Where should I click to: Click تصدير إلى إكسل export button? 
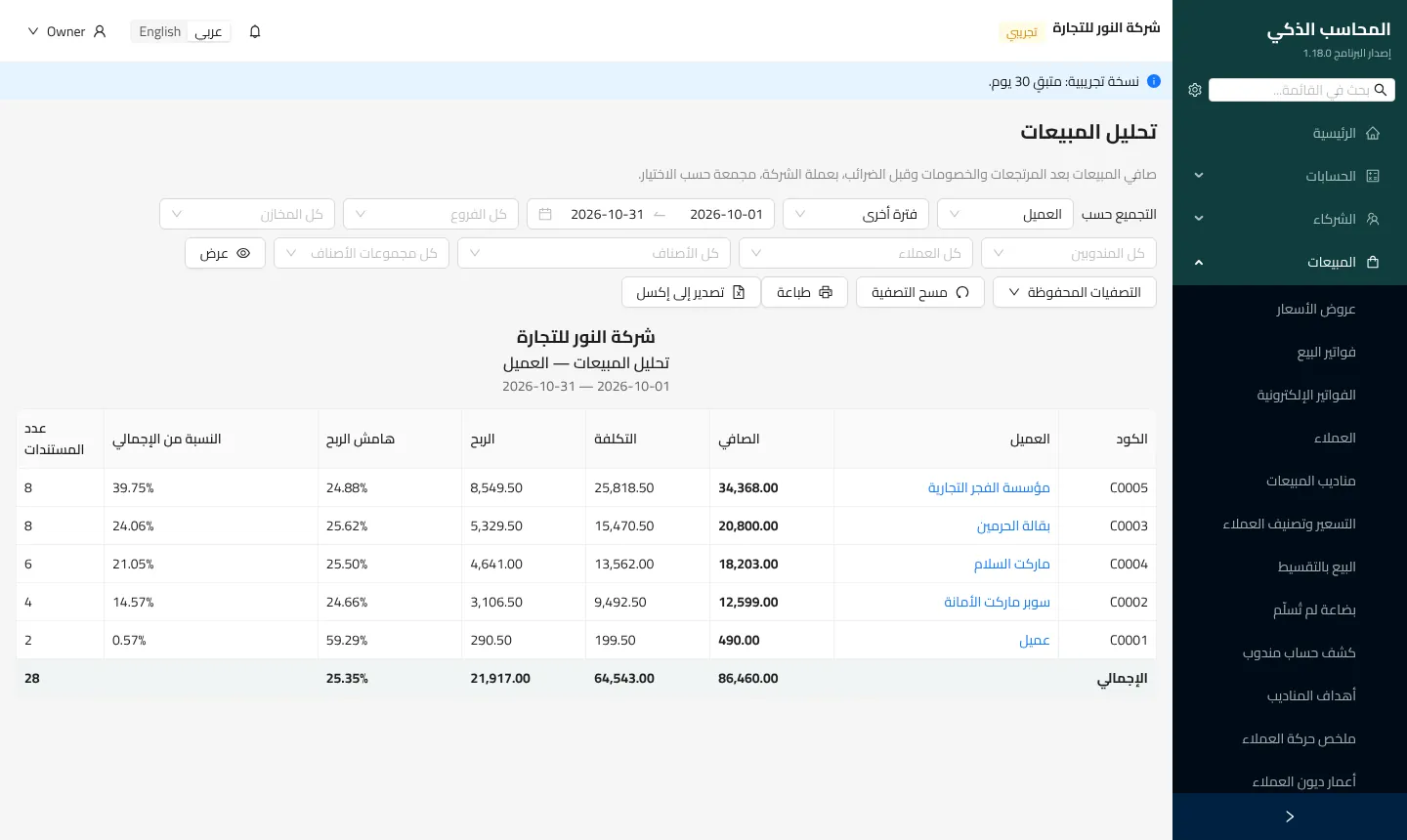pos(691,292)
